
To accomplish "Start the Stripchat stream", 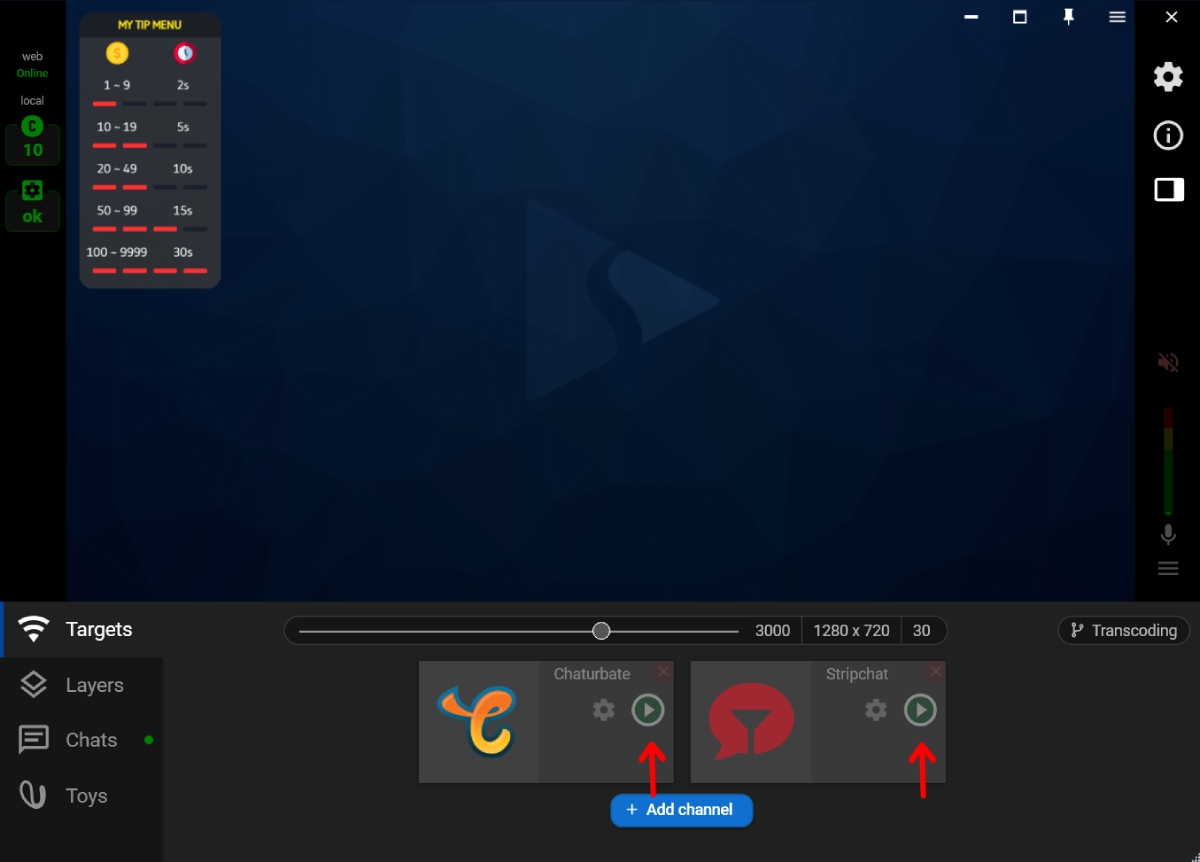I will click(x=920, y=710).
